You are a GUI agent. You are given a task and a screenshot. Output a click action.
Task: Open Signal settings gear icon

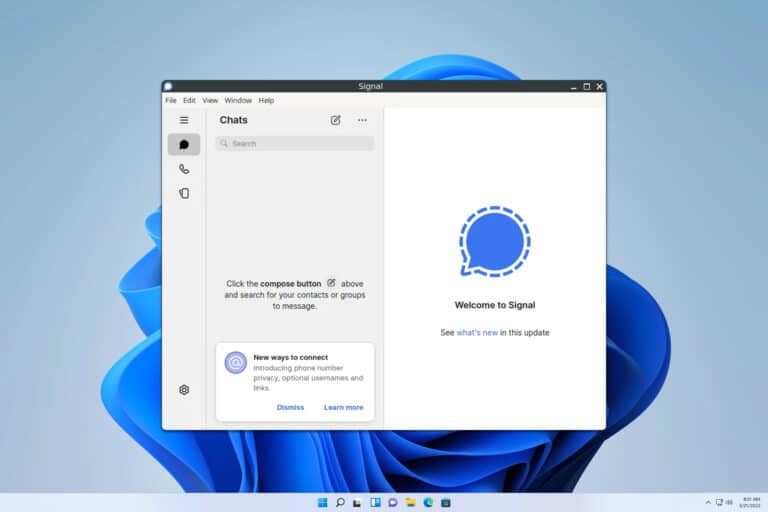[184, 390]
